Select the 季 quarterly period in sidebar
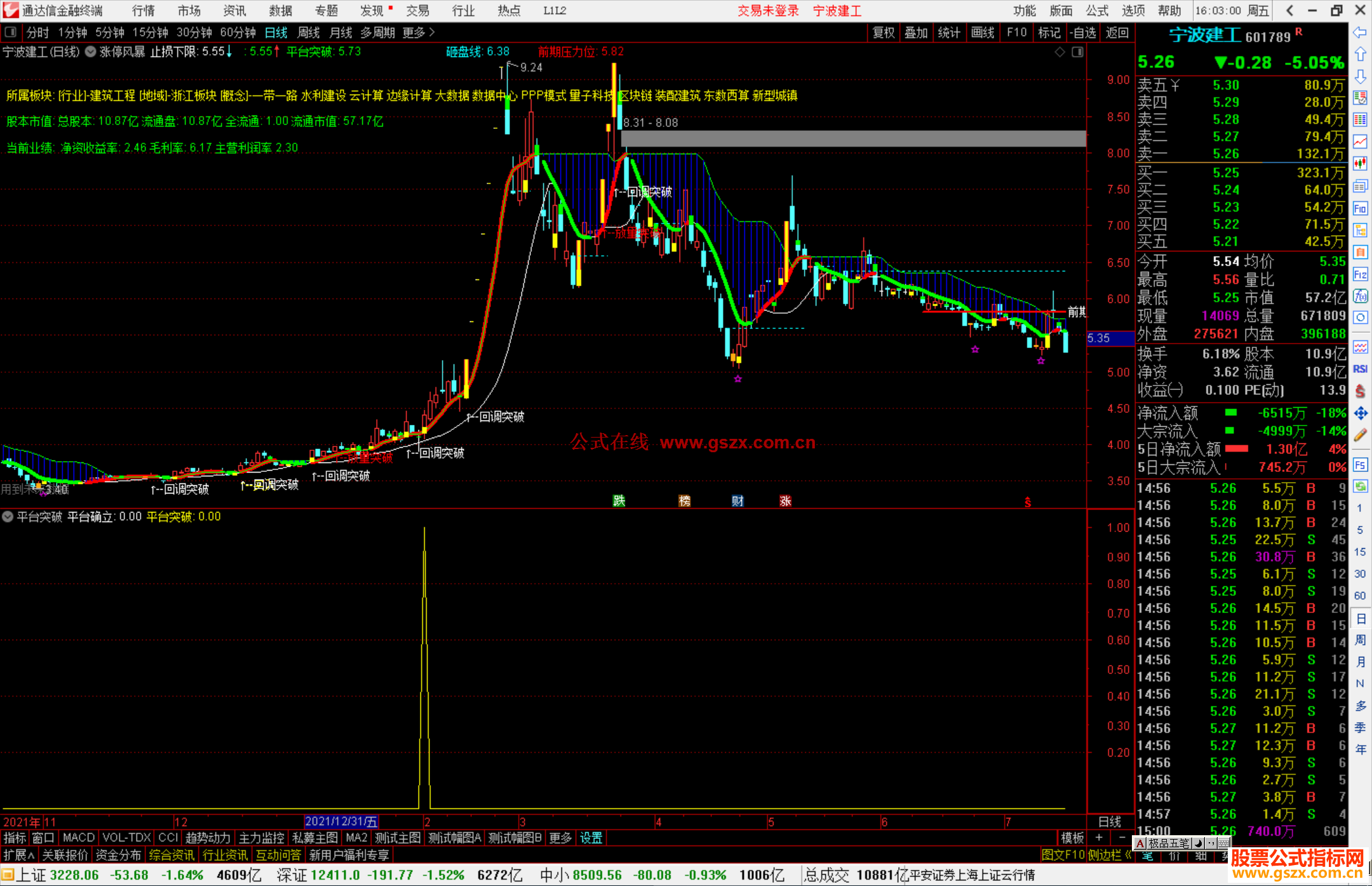 (x=1360, y=728)
